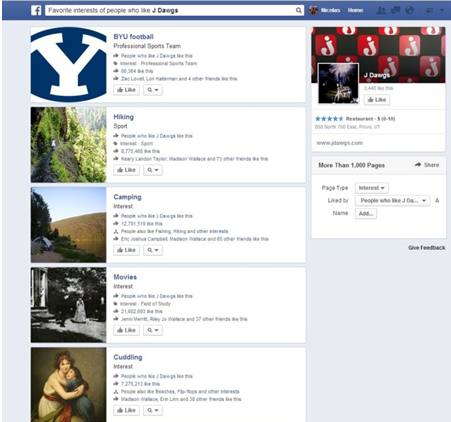Open search dropdown for Cuddling
The width and height of the screenshot is (451, 422).
[153, 410]
